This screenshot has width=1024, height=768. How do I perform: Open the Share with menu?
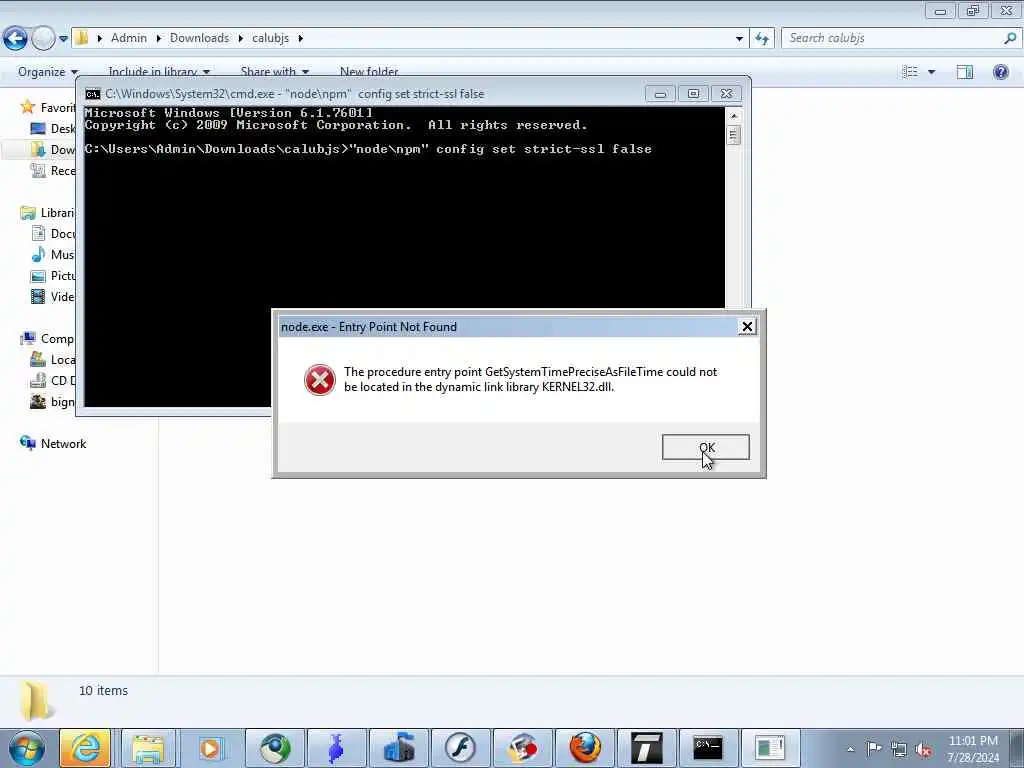(x=274, y=72)
